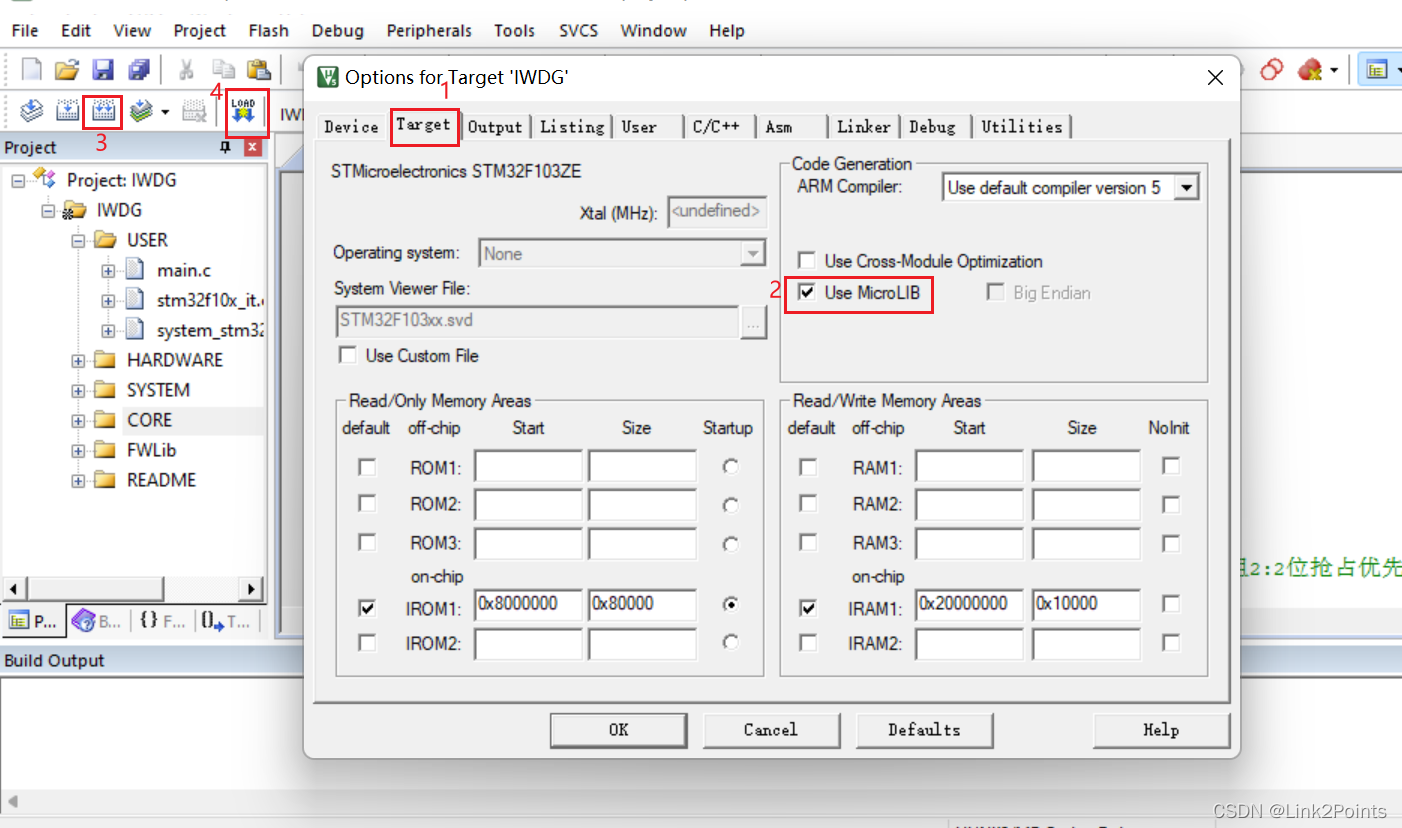This screenshot has width=1402, height=828.
Task: Close the Project panel with red X
Action: pos(253,147)
